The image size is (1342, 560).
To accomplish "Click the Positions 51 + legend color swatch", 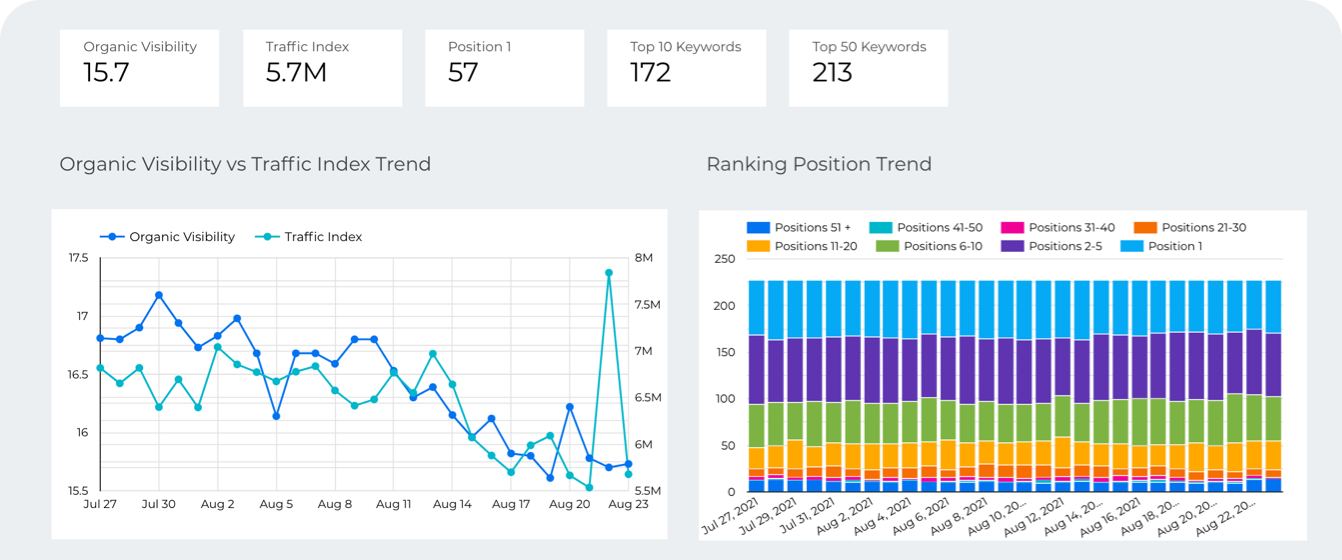I will (x=758, y=228).
